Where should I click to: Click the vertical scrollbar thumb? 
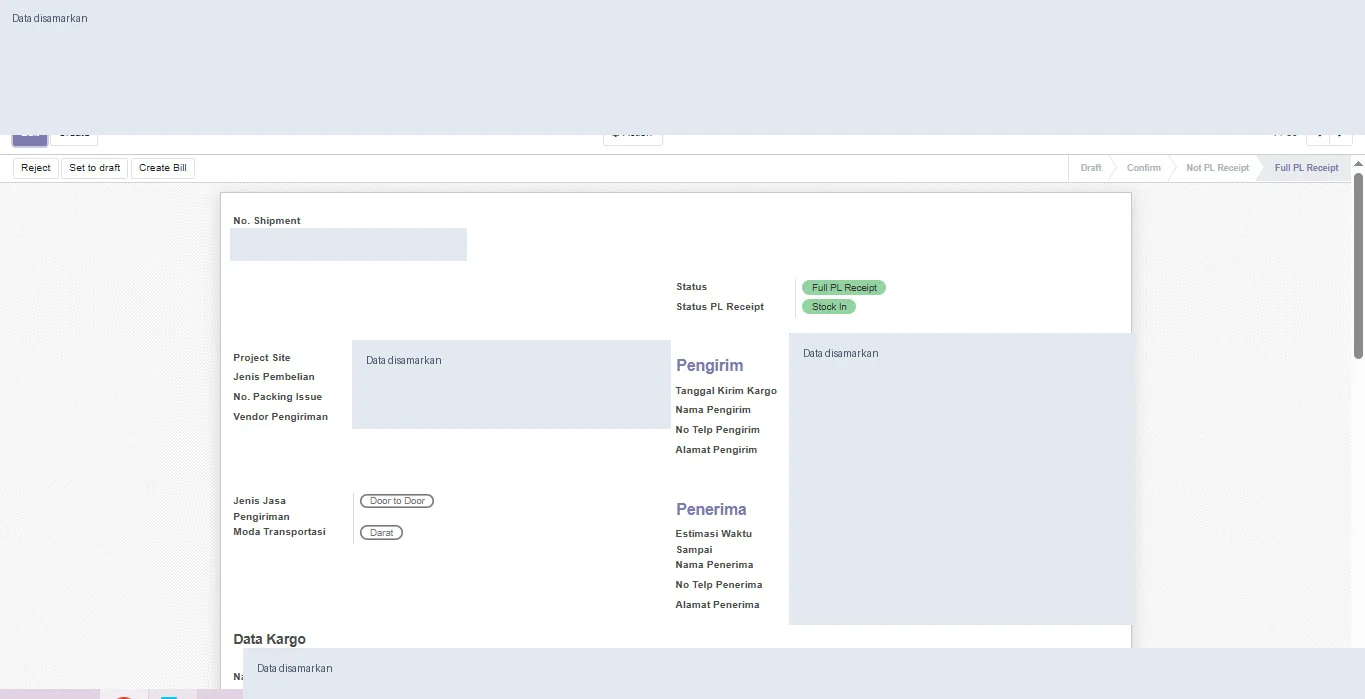tap(1358, 265)
